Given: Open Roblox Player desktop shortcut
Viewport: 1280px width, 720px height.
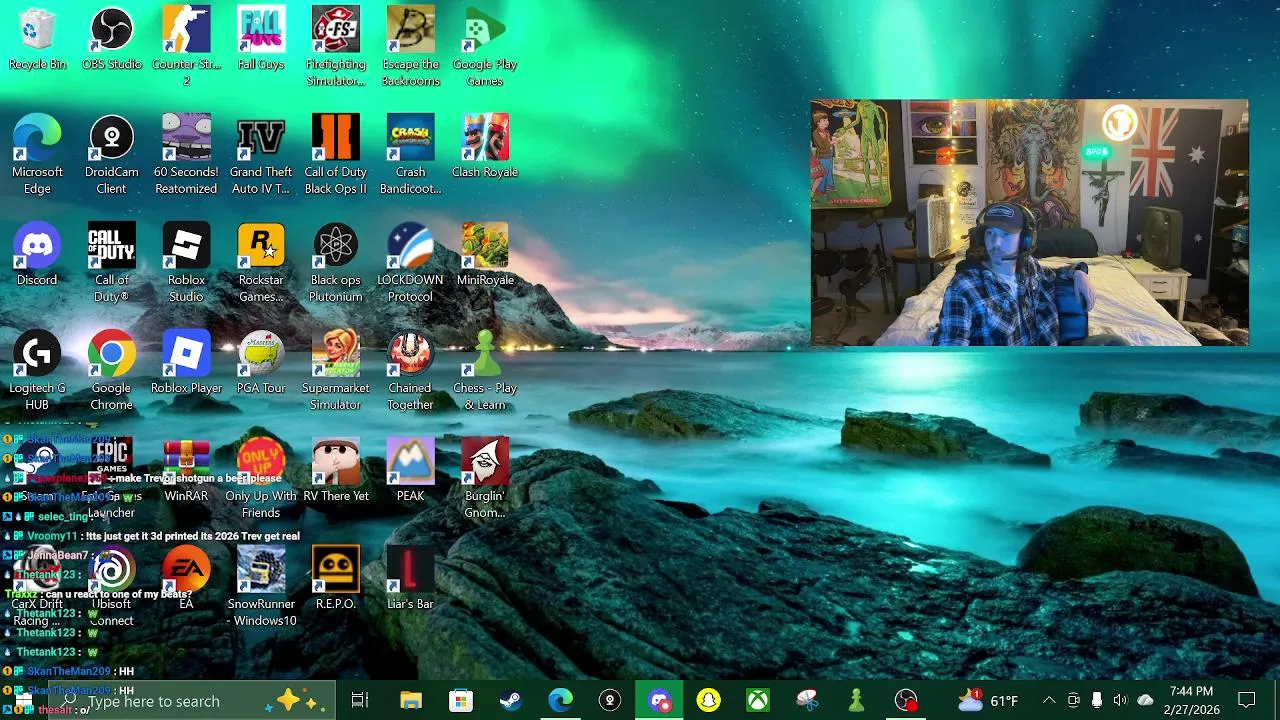Looking at the screenshot, I should [186, 363].
